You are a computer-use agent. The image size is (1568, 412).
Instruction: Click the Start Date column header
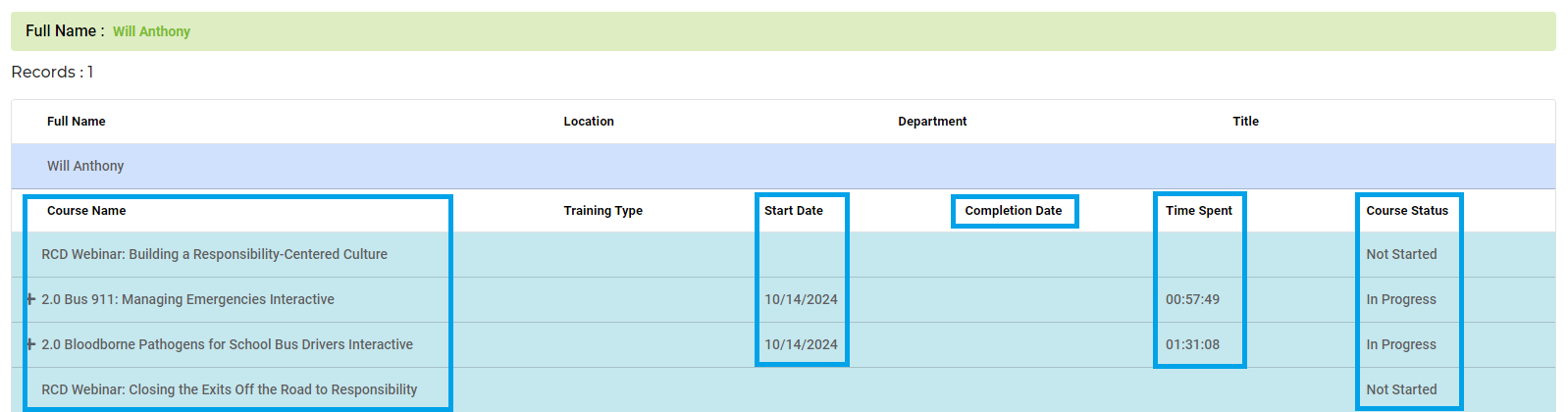(793, 211)
